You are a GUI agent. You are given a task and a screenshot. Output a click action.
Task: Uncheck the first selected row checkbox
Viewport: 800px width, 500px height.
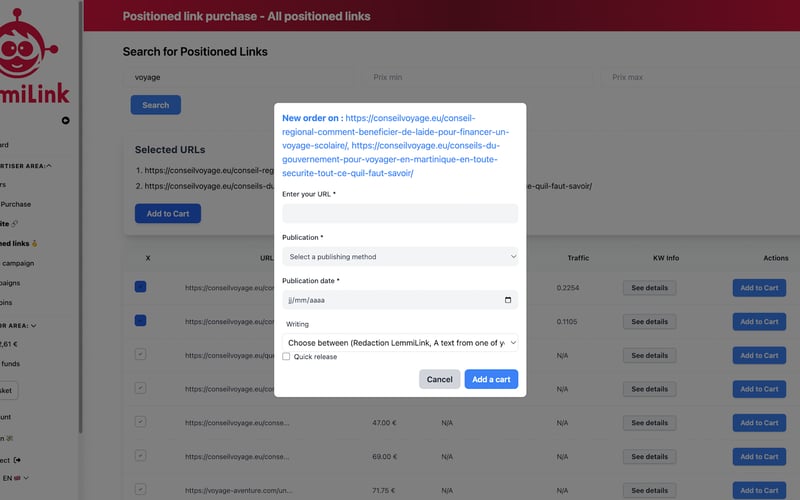(x=140, y=287)
